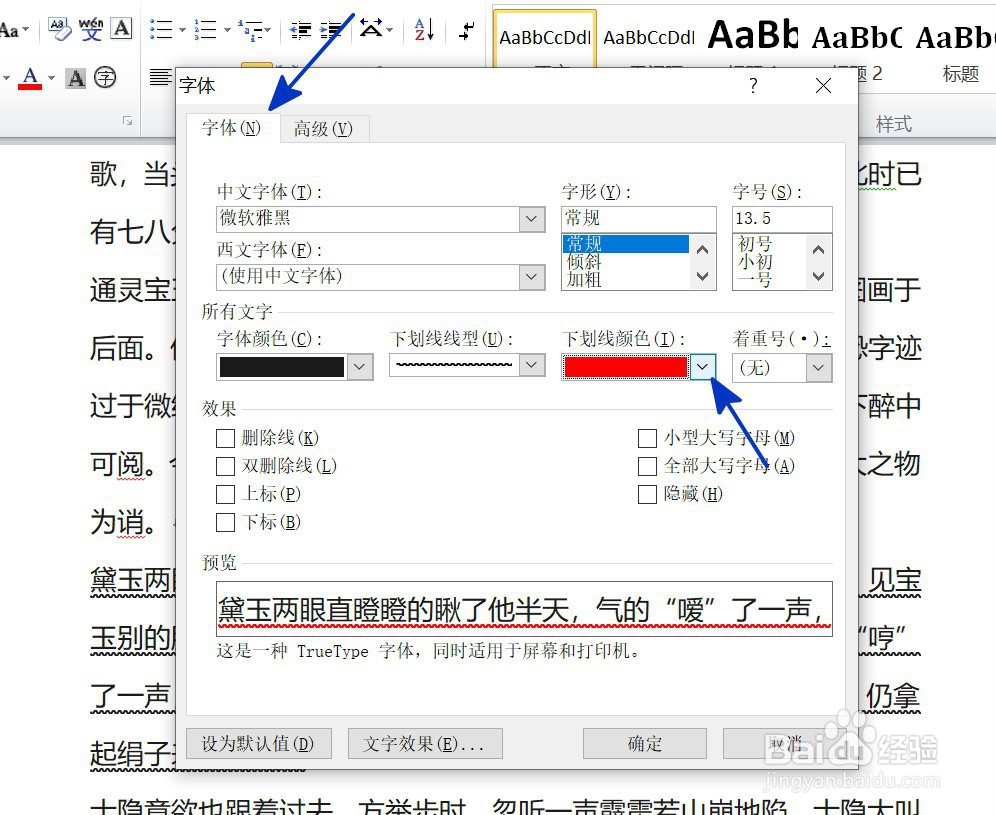Open the 中文字体 font dropdown
This screenshot has height=815, width=996.
click(x=530, y=218)
